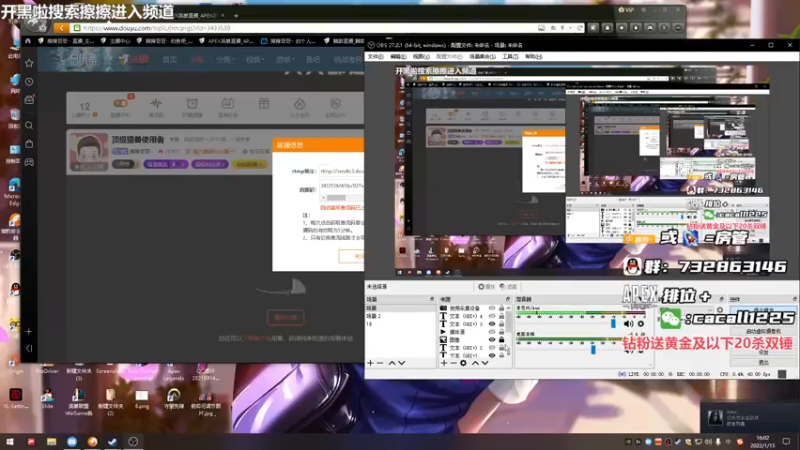Viewport: 800px width, 450px height.
Task: Remove the selected scene with the minus icon
Action: point(380,363)
